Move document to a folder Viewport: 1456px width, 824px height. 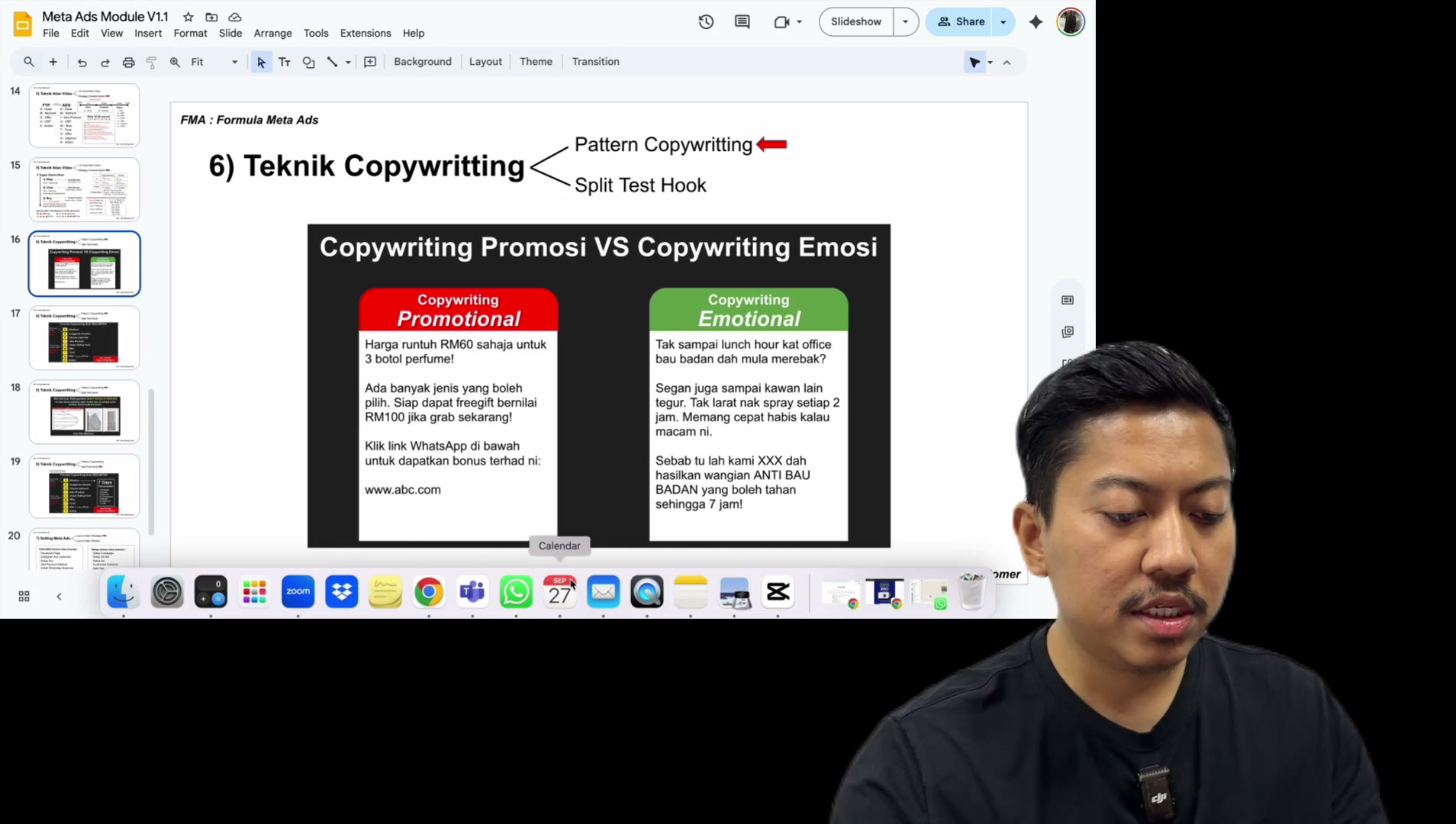point(211,17)
